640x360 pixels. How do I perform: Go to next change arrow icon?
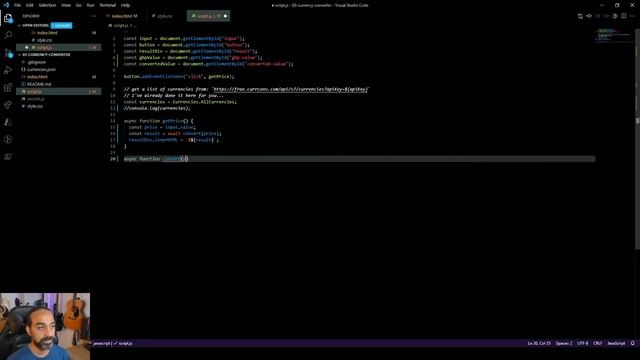[606, 16]
